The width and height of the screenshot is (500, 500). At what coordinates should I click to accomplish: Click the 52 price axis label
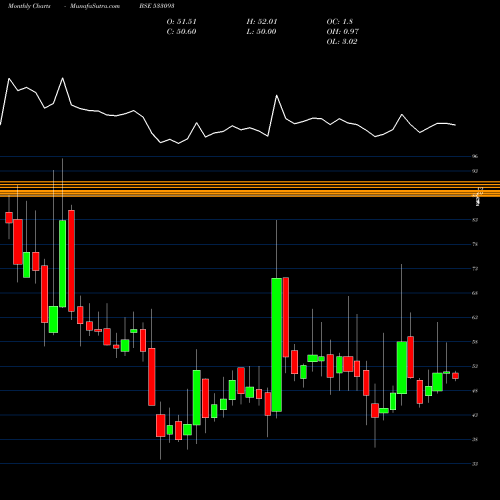(475, 366)
